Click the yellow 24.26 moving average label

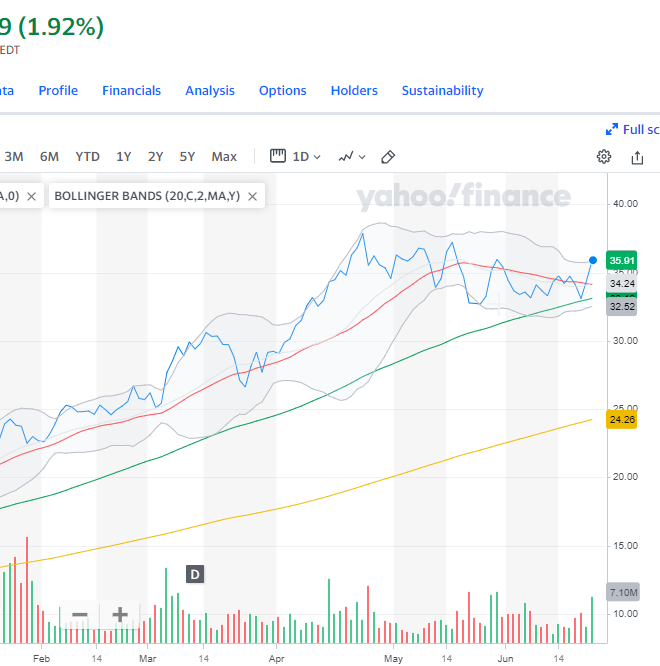click(x=622, y=419)
